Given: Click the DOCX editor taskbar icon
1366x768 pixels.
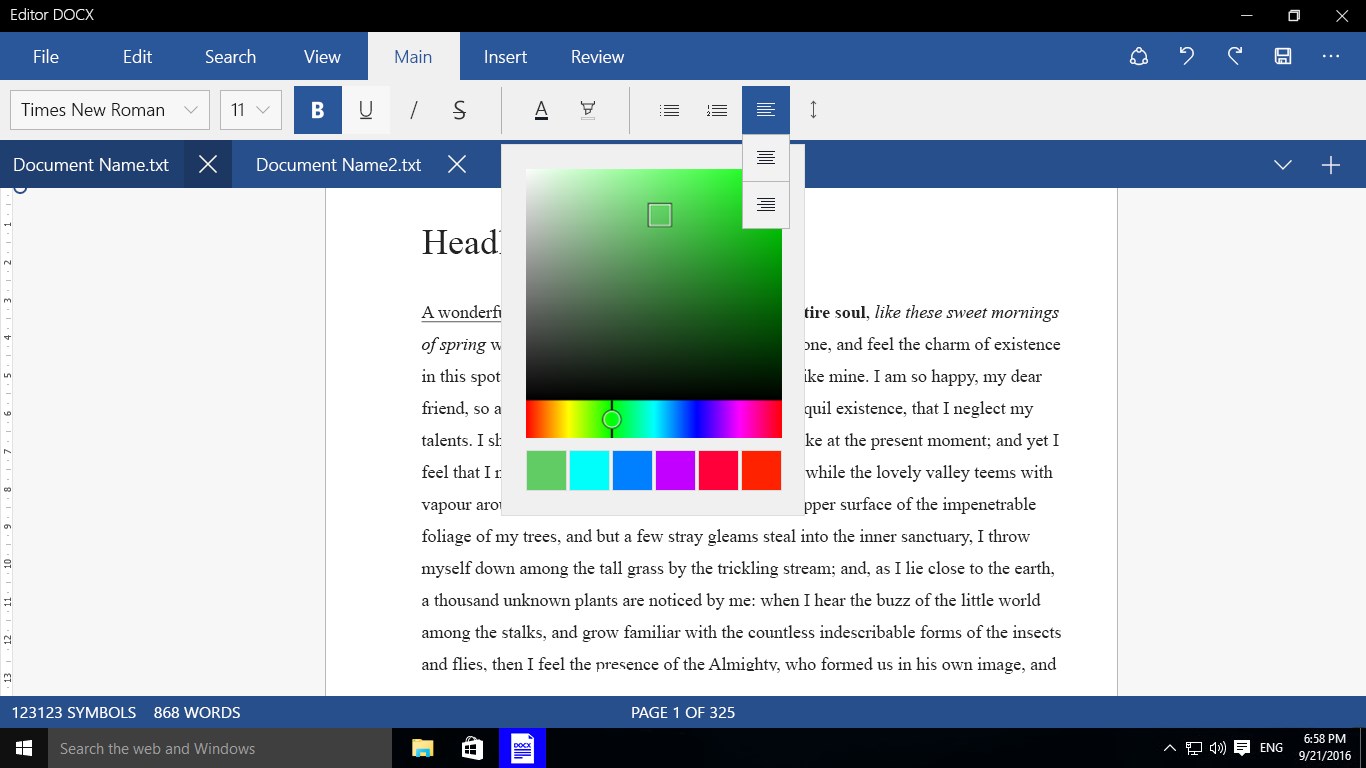Looking at the screenshot, I should [x=522, y=748].
